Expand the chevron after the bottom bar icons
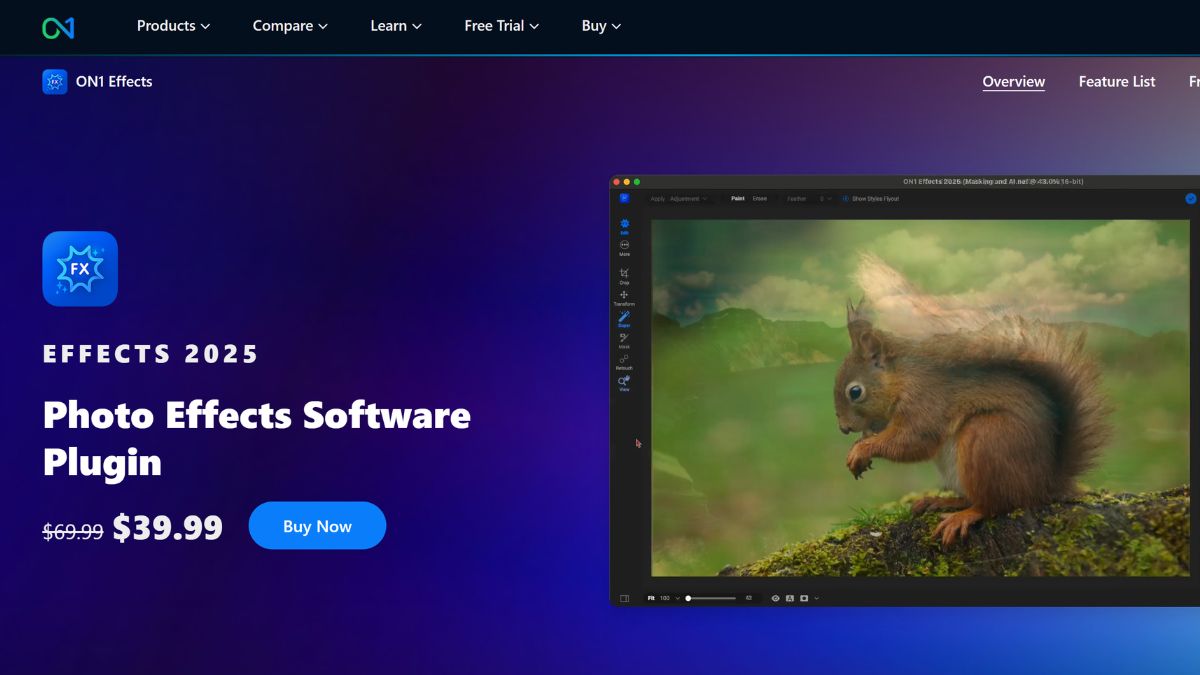Viewport: 1200px width, 675px height. click(817, 598)
